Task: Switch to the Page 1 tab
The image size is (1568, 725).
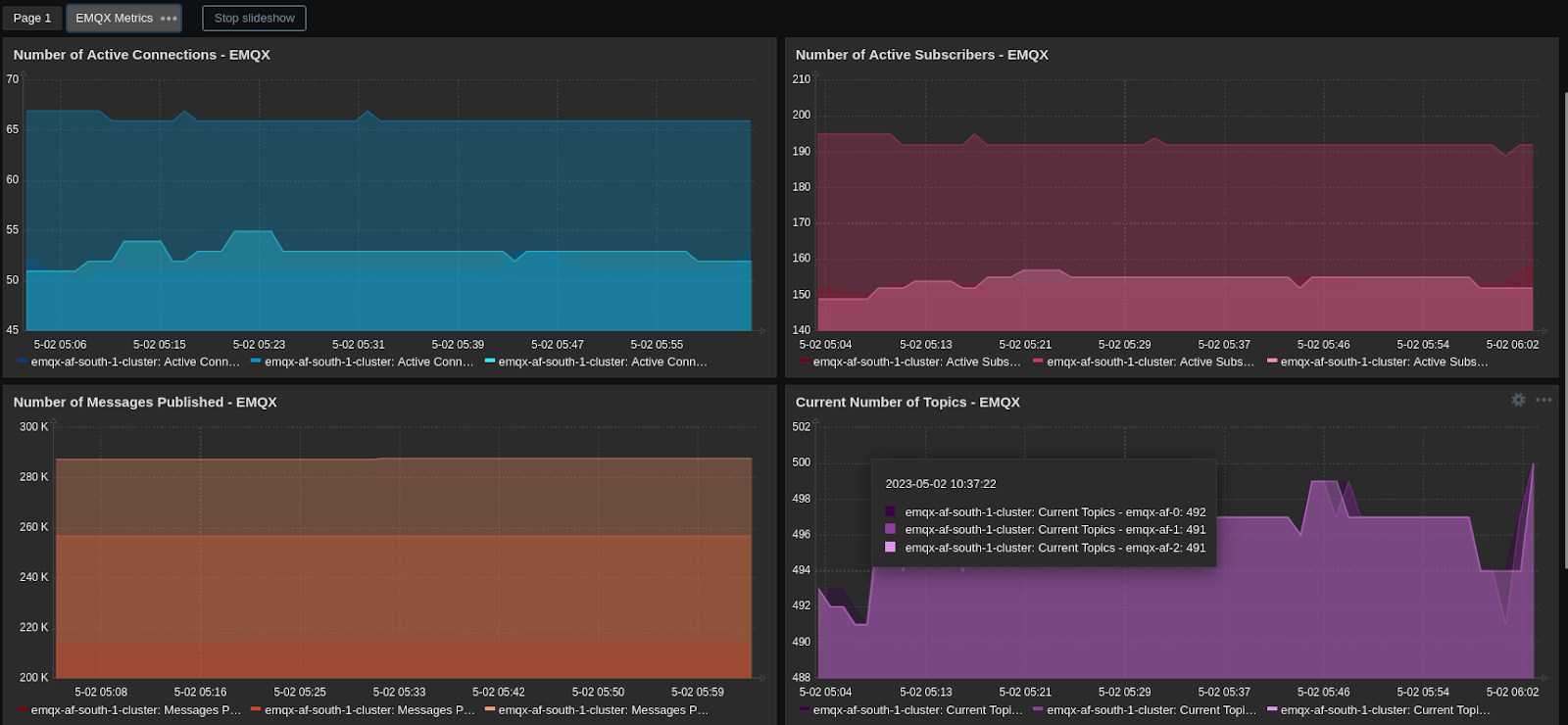Action: (32, 18)
